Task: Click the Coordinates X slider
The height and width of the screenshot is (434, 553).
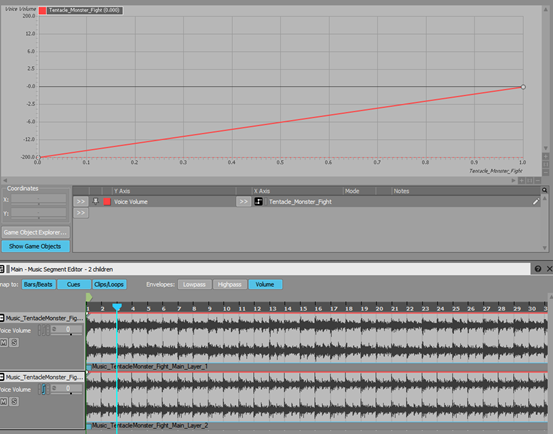Action: point(38,204)
